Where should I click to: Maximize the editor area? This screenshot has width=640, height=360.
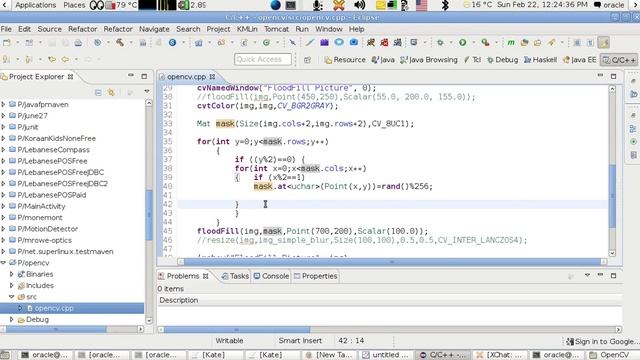point(613,76)
